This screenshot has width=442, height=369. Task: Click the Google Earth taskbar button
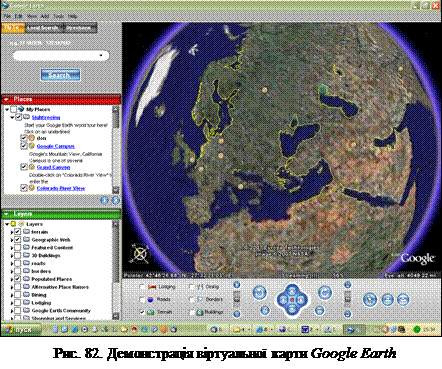click(354, 330)
